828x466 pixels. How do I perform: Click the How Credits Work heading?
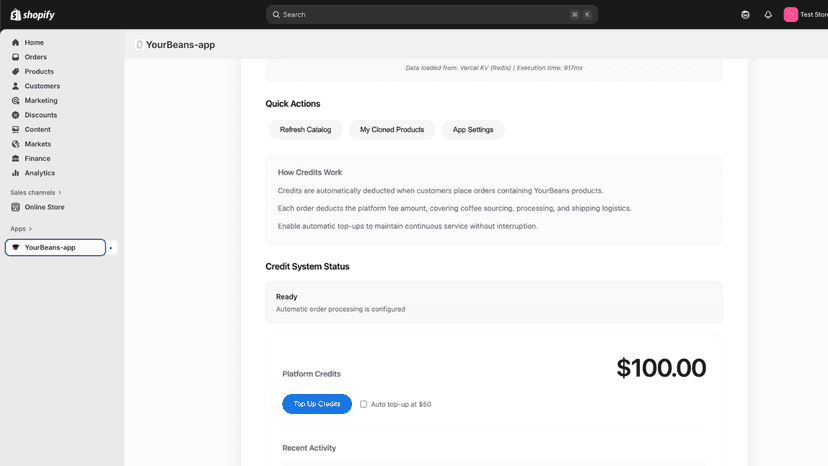(x=310, y=172)
